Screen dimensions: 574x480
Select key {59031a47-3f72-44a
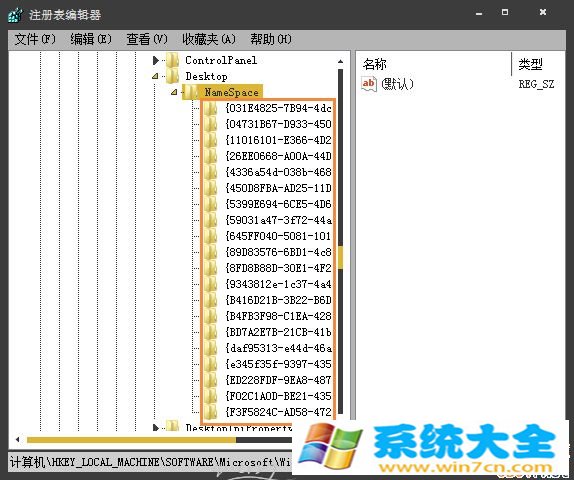[279, 220]
